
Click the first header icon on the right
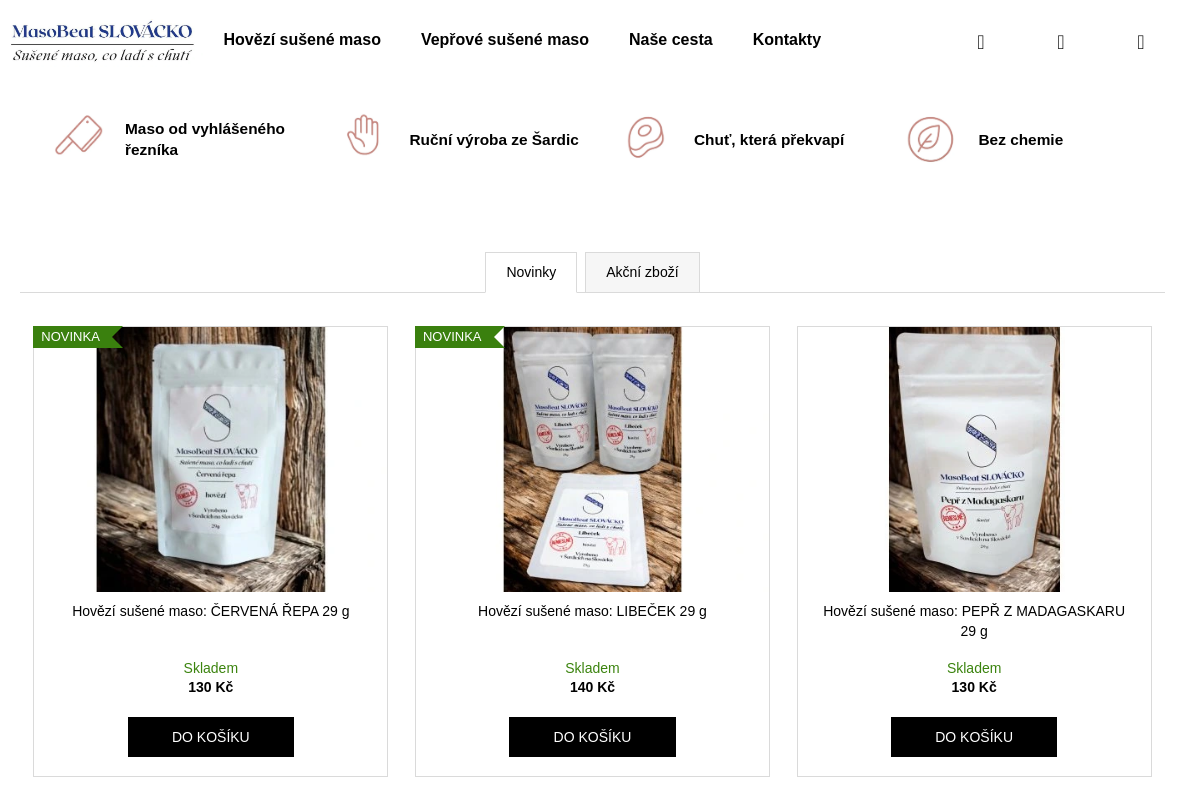click(x=981, y=42)
